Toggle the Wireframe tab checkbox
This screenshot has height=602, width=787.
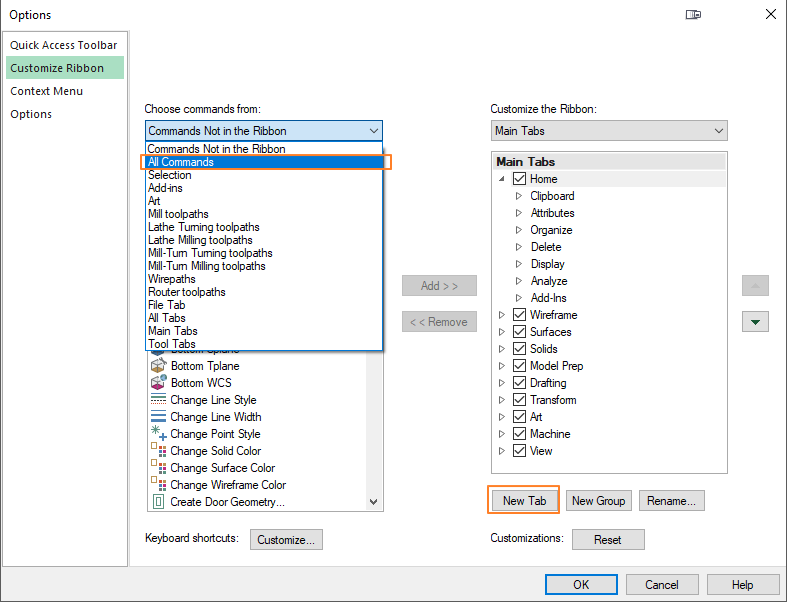click(519, 315)
